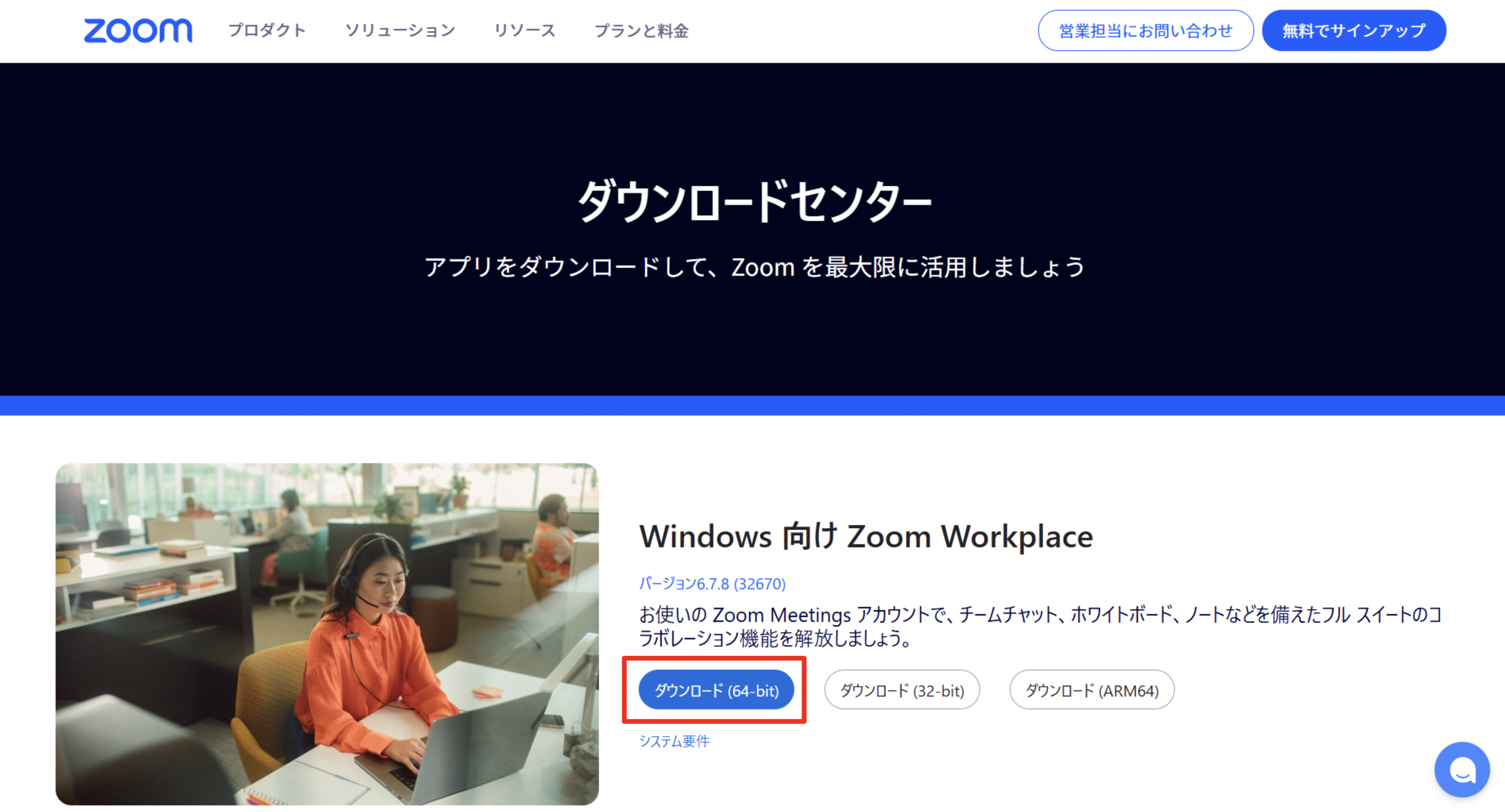Image resolution: width=1505 pixels, height=812 pixels.
Task: Expand the リソース navigation menu
Action: point(525,30)
